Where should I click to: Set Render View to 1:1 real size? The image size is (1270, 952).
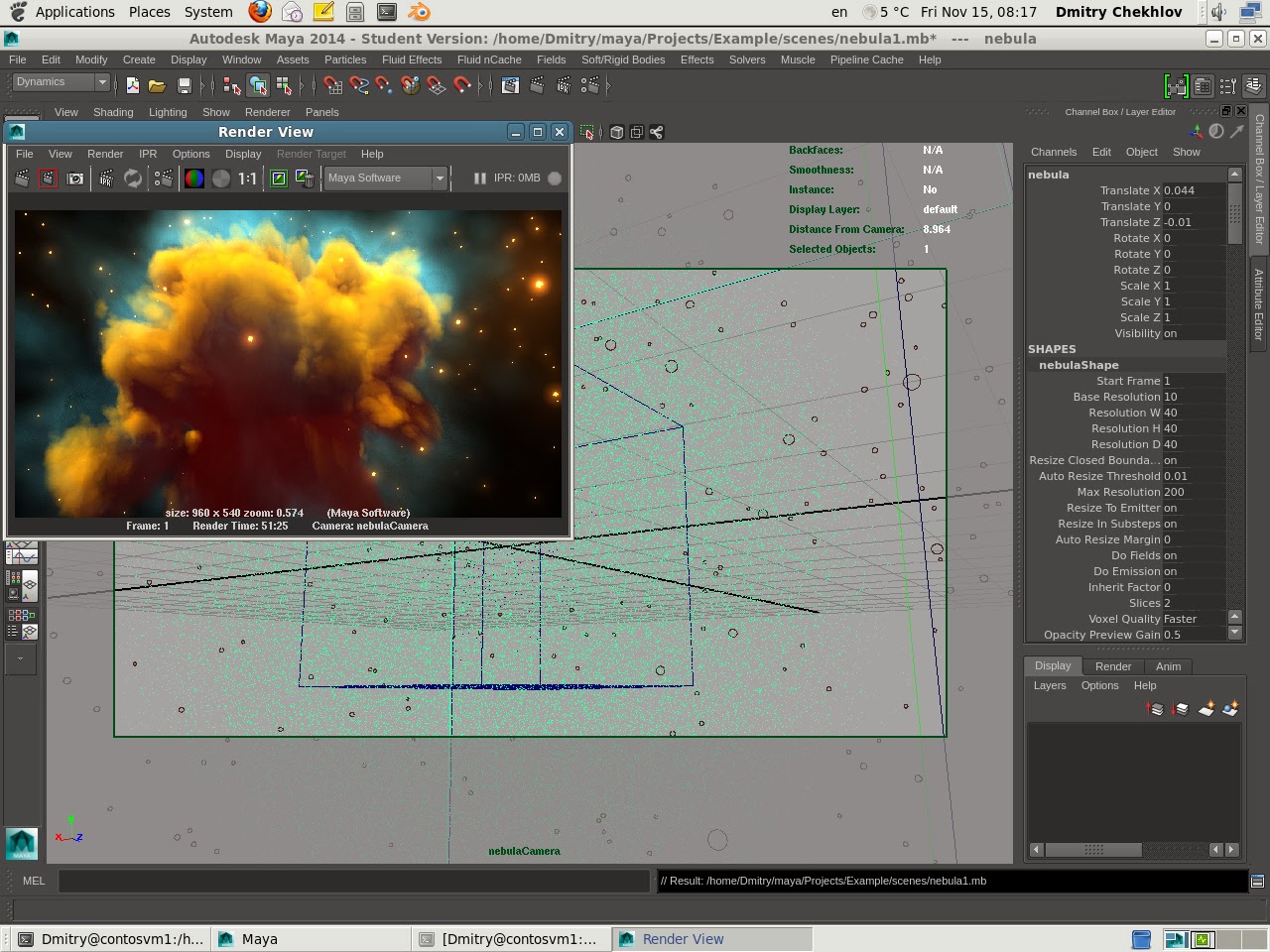click(x=248, y=178)
